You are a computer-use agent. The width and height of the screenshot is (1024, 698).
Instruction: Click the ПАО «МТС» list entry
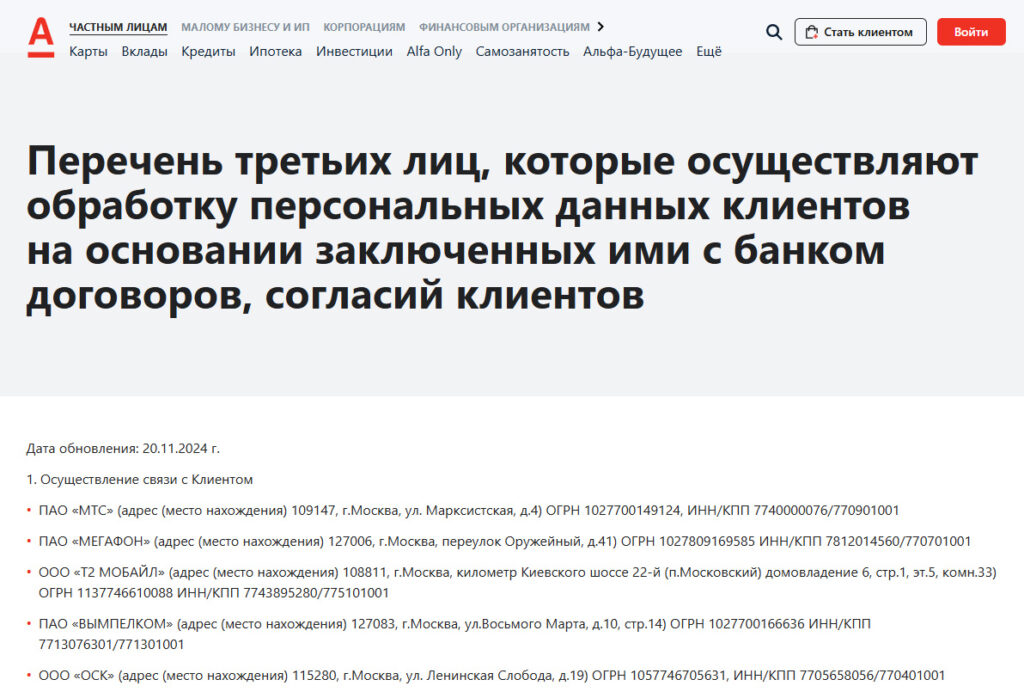pos(469,511)
